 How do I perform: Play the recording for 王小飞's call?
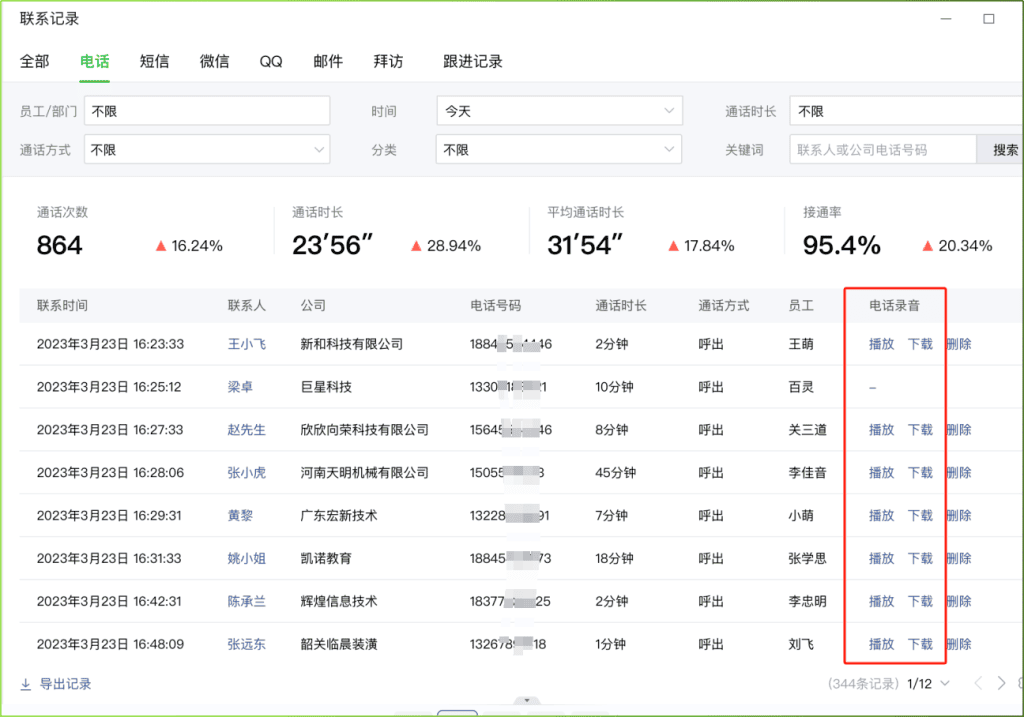(x=881, y=344)
